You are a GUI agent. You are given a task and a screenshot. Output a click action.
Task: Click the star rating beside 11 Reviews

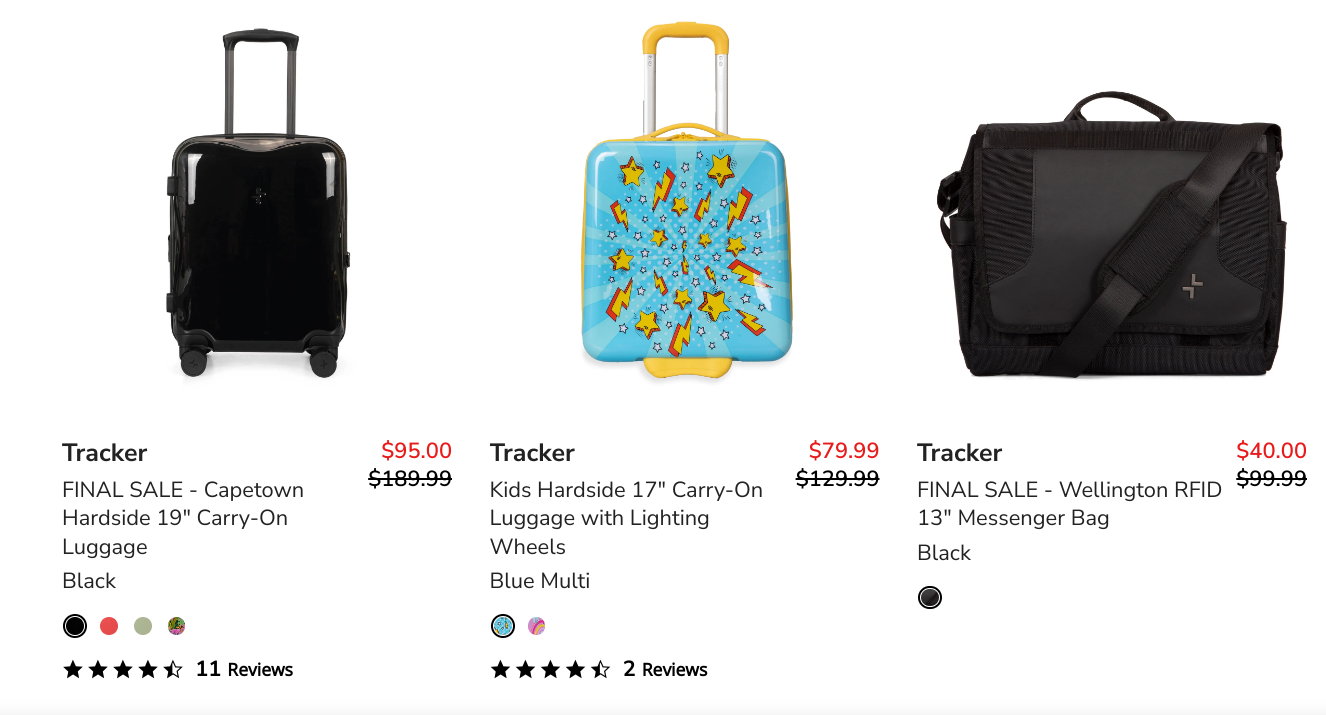123,669
